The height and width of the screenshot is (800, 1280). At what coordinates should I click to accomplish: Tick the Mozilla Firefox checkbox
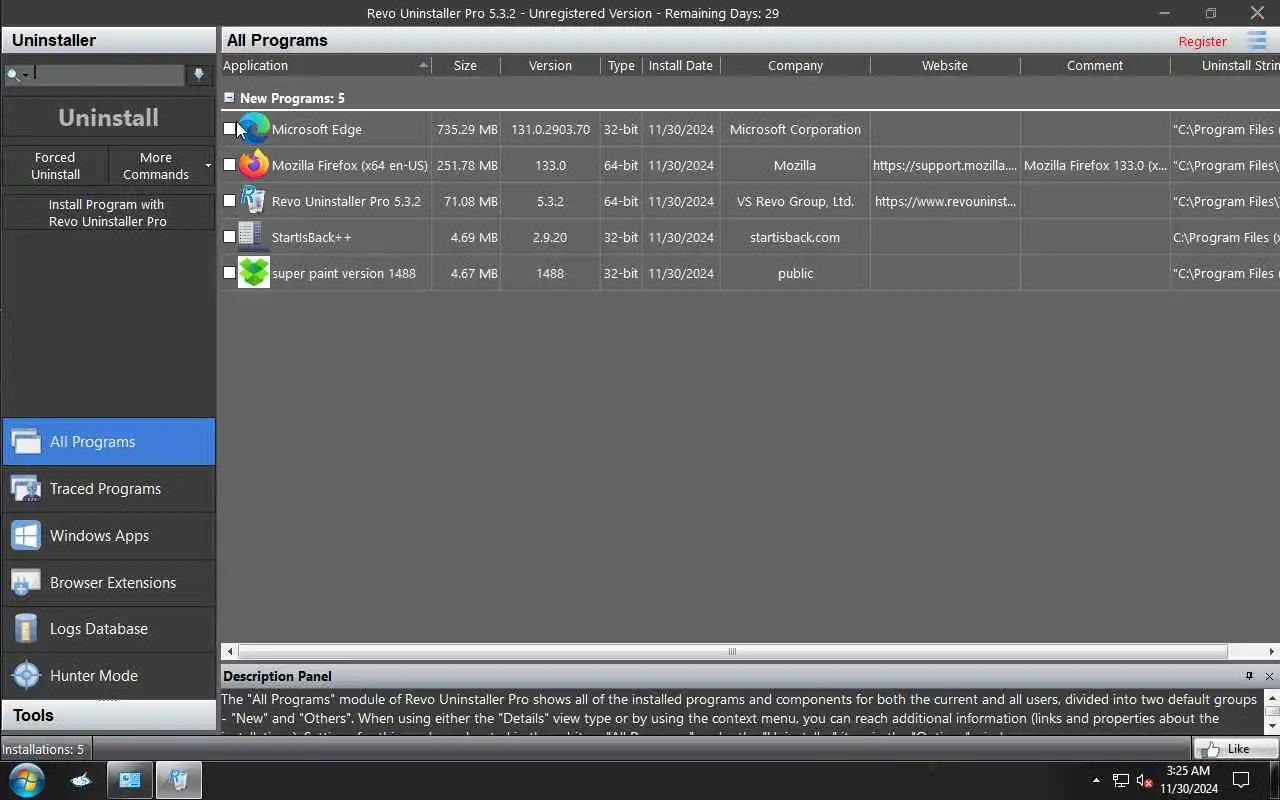(229, 165)
